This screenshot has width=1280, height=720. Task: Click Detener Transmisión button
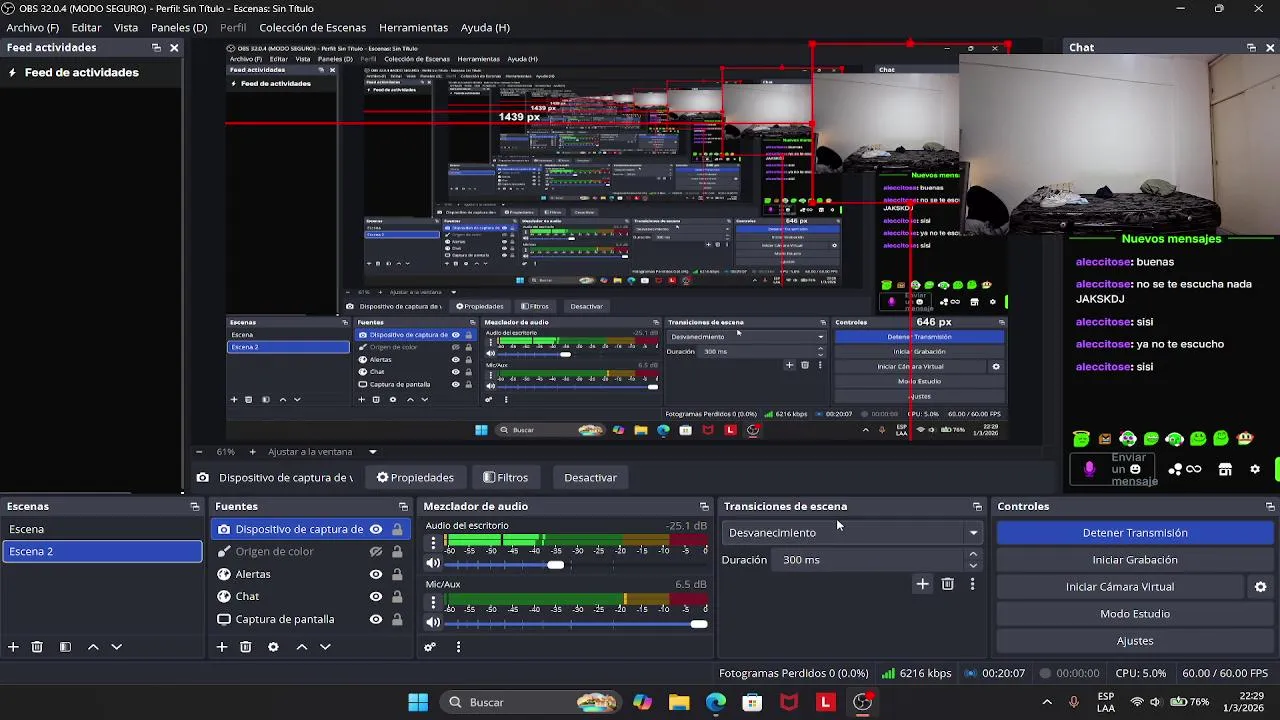1135,533
